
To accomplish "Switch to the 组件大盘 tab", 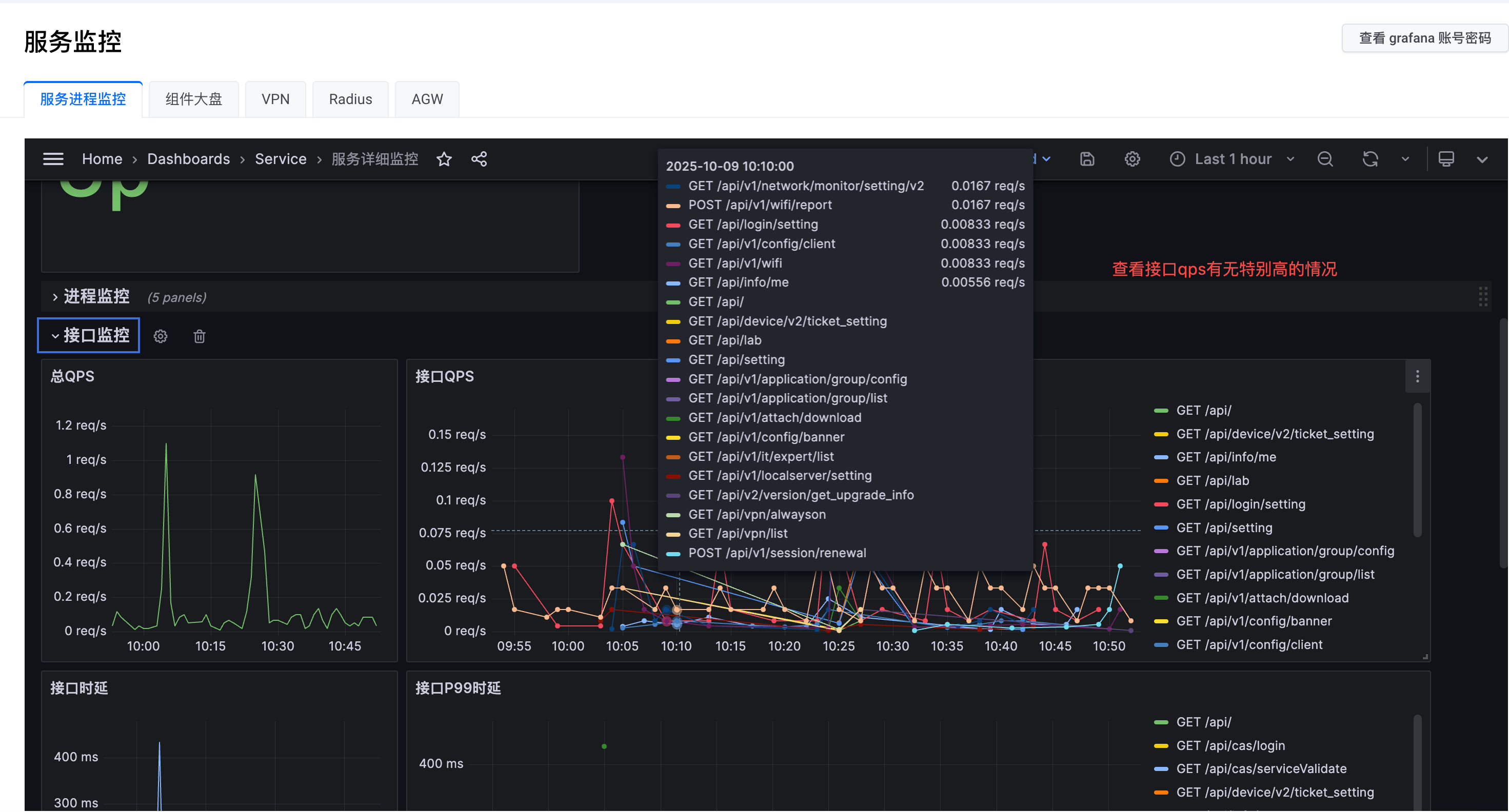I will click(x=193, y=99).
